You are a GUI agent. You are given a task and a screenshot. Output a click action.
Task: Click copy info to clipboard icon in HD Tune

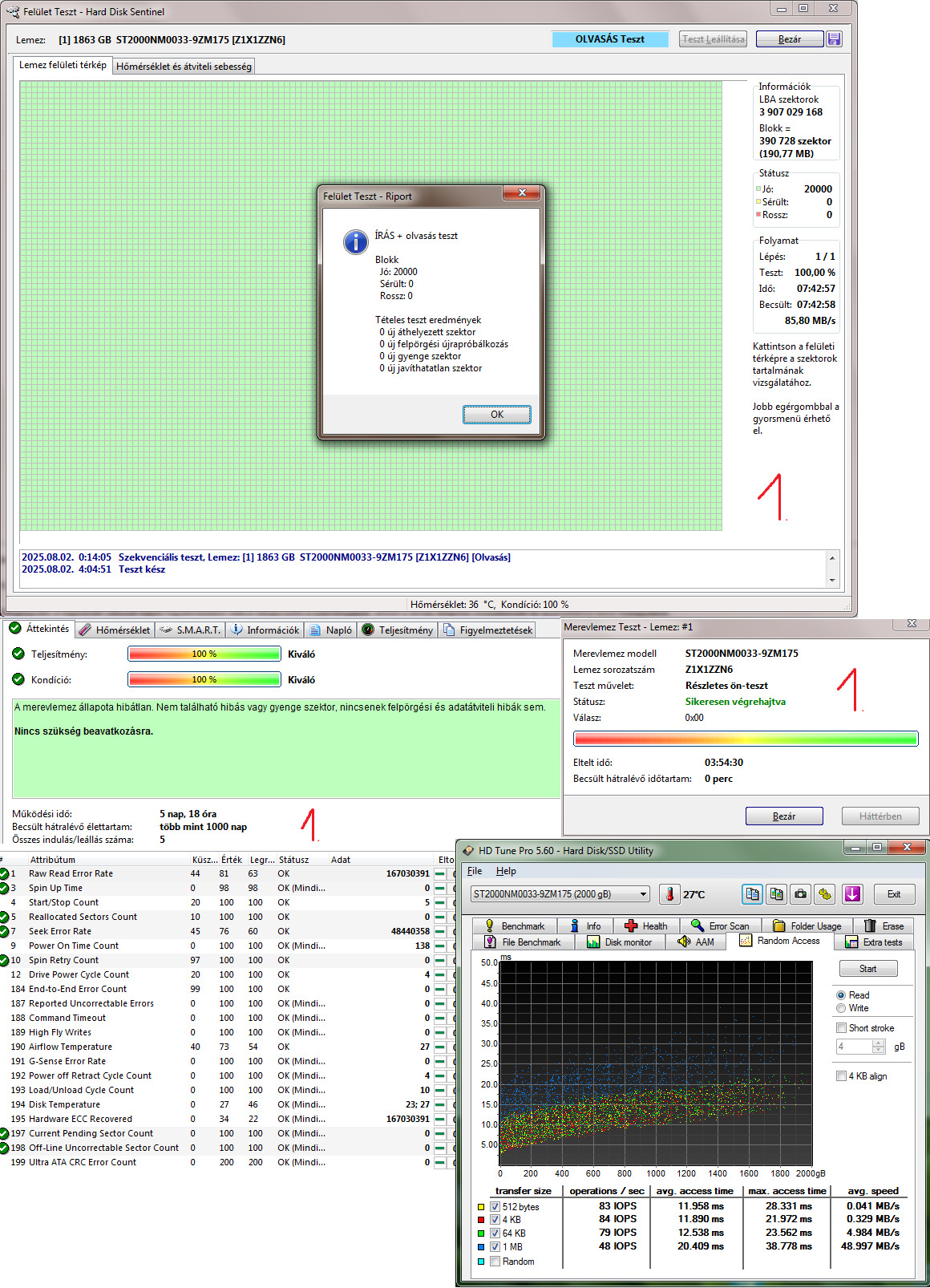752,894
